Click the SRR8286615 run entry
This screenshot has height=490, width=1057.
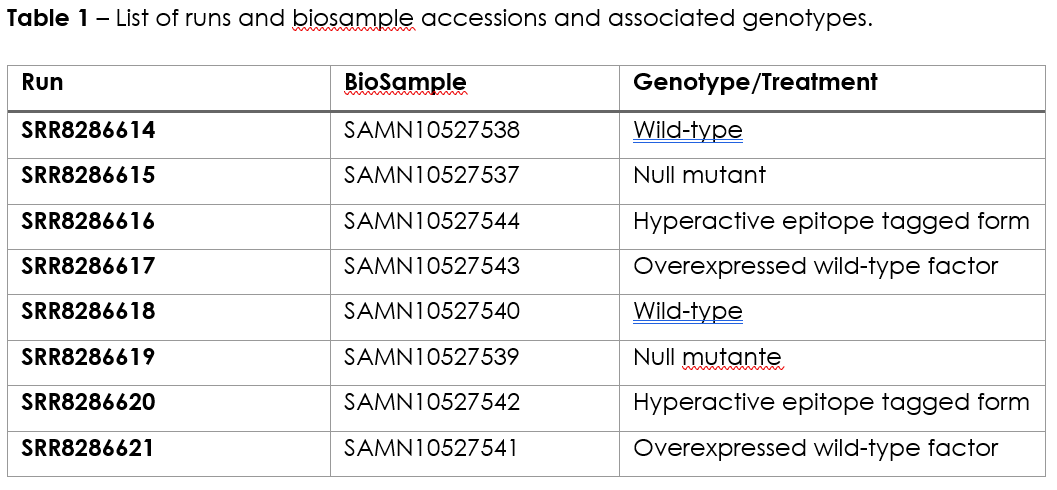(x=88, y=176)
